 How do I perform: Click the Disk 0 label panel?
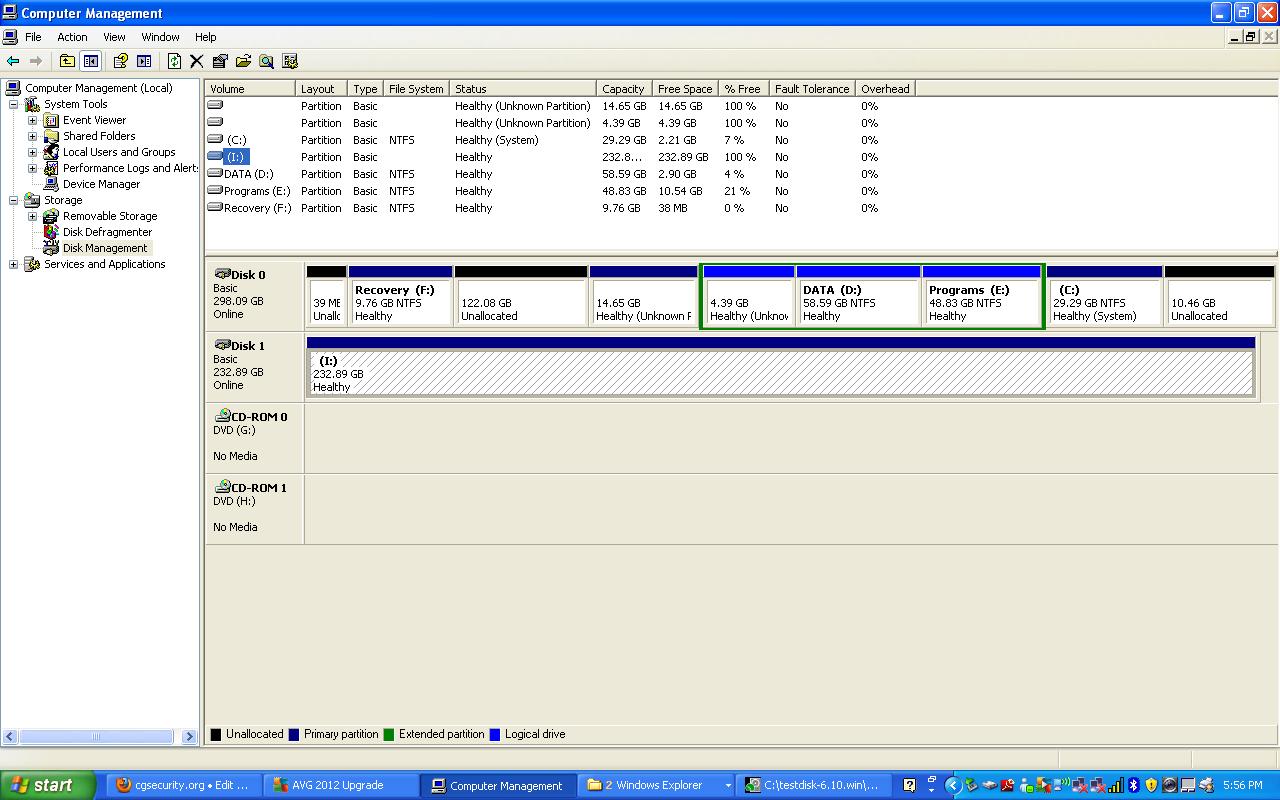[x=254, y=295]
